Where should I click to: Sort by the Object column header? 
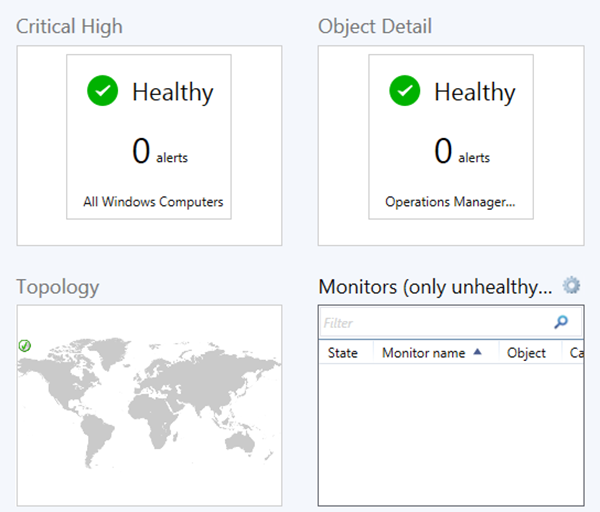click(x=526, y=353)
